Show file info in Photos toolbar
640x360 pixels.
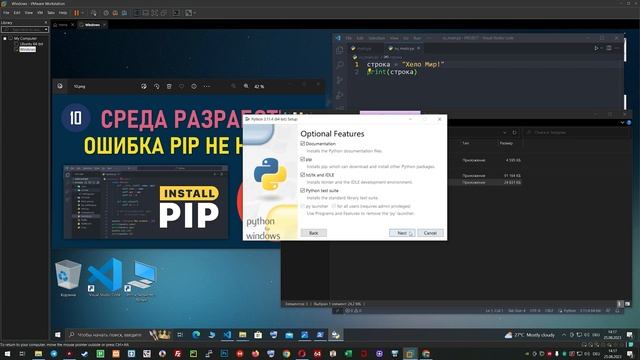(194, 87)
